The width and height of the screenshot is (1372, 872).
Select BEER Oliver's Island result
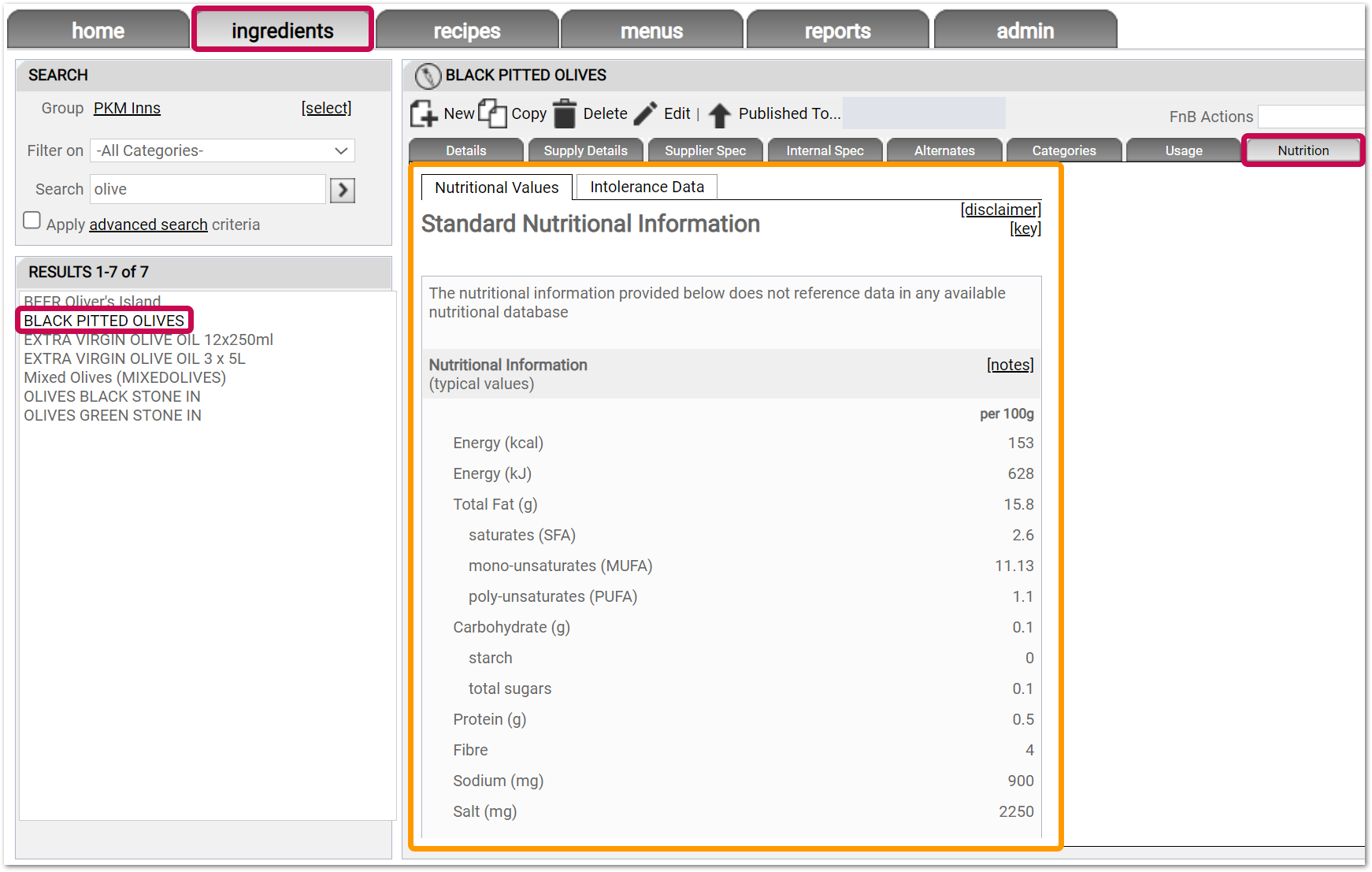[92, 302]
